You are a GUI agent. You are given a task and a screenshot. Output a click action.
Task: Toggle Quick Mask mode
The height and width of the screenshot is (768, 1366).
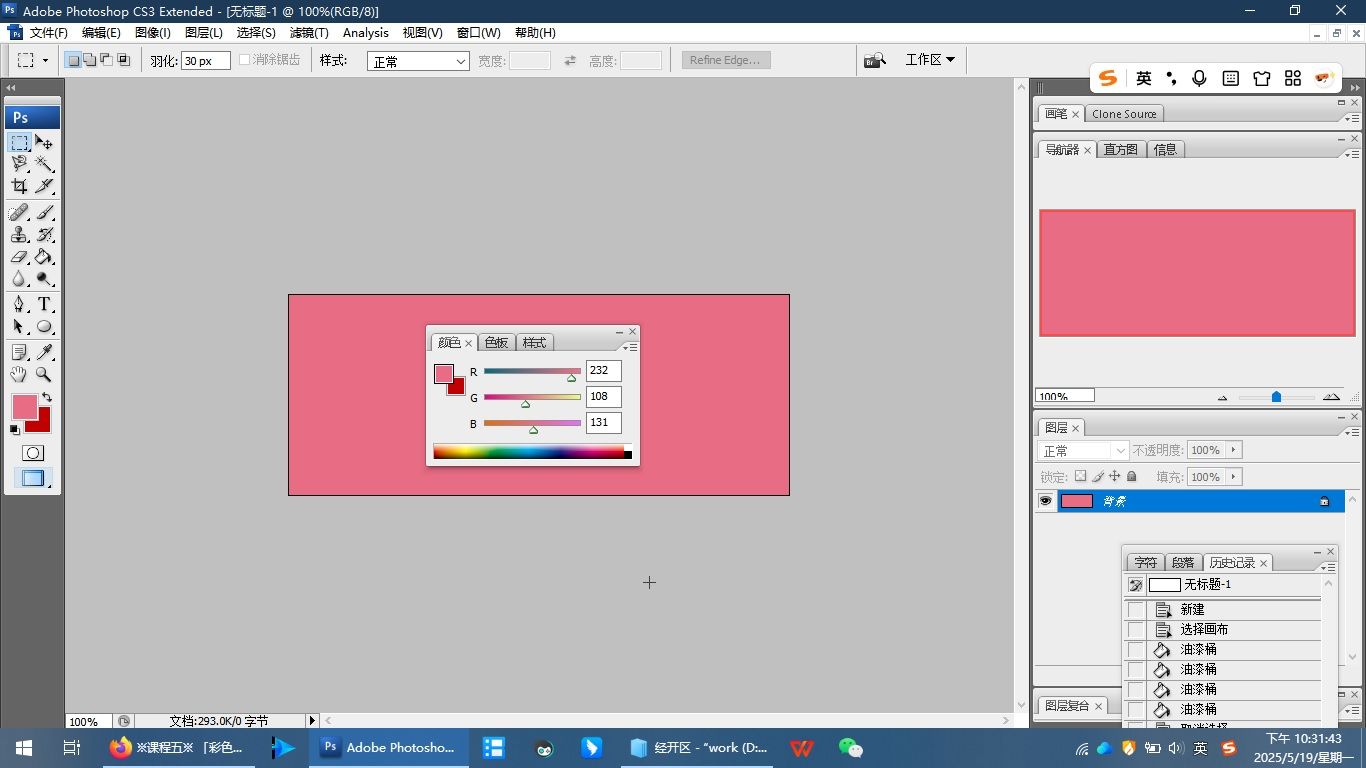pyautogui.click(x=33, y=453)
